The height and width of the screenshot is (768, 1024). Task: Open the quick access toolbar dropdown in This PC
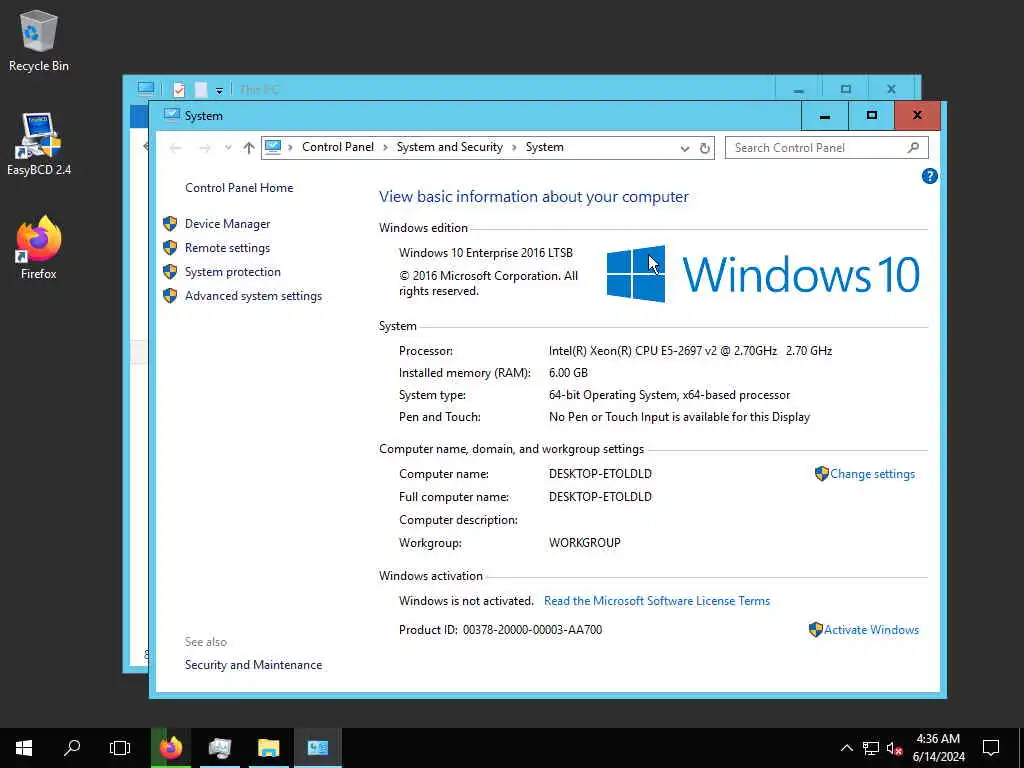[x=219, y=90]
